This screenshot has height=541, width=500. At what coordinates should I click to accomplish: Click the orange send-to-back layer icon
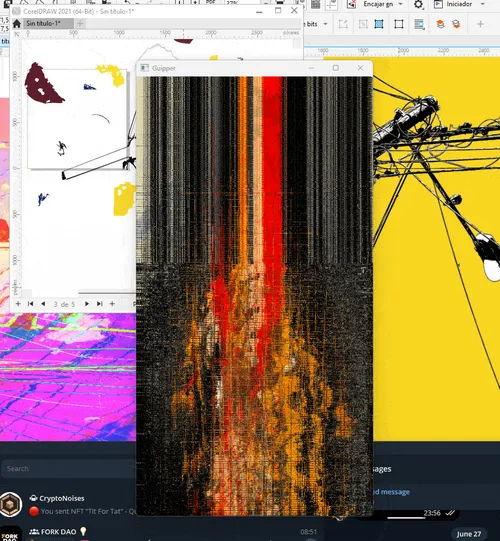tap(457, 24)
